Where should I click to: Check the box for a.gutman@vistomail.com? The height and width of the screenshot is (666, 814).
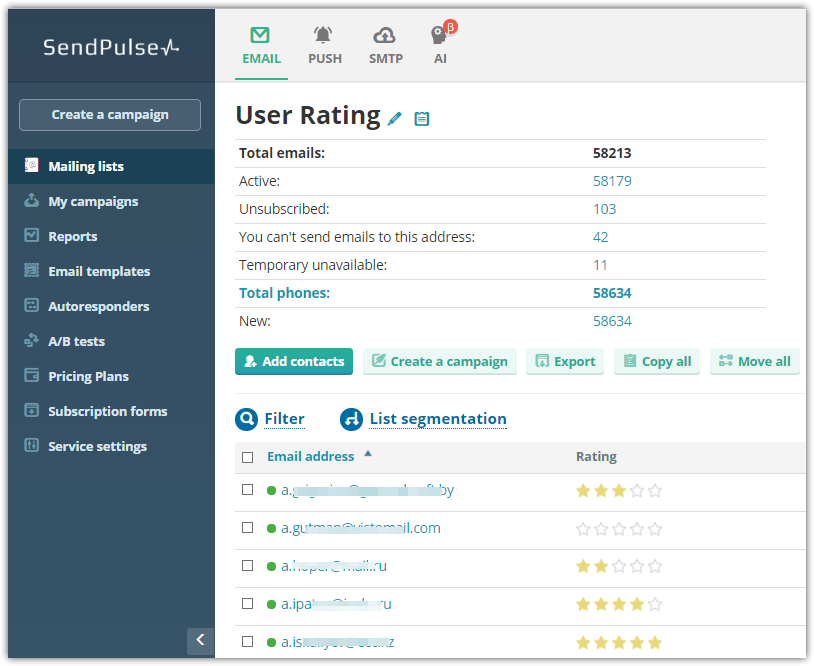(248, 528)
